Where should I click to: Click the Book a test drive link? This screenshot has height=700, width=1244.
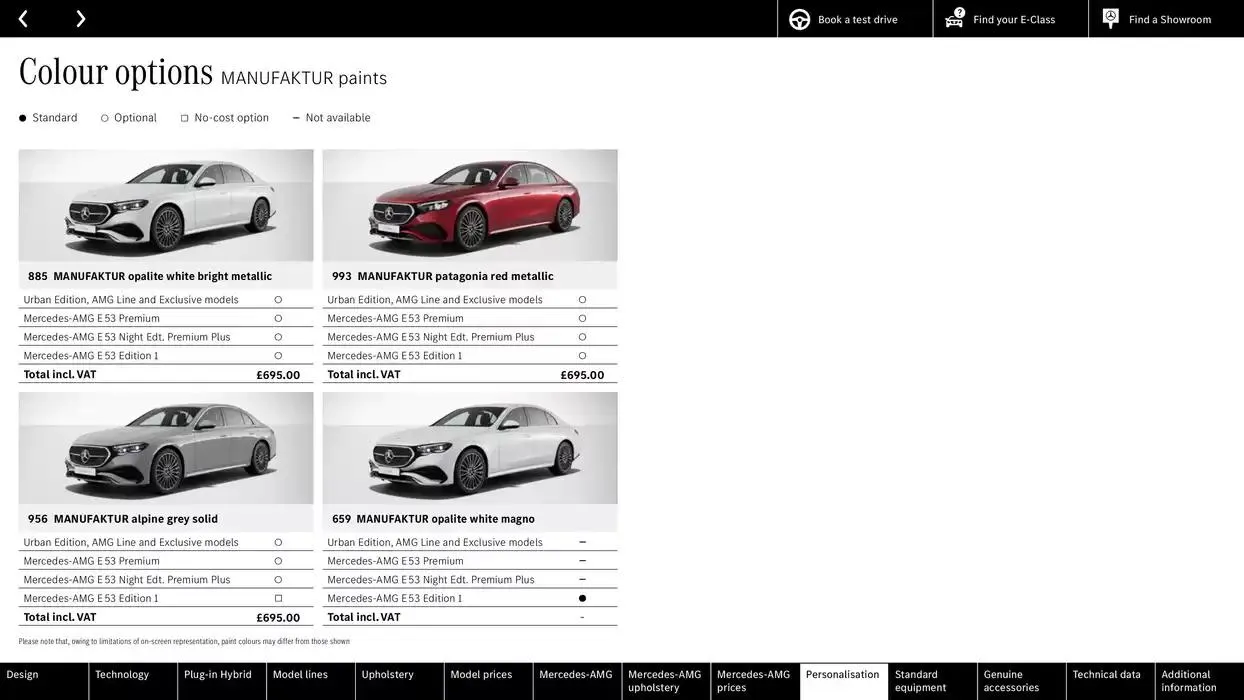[856, 17]
